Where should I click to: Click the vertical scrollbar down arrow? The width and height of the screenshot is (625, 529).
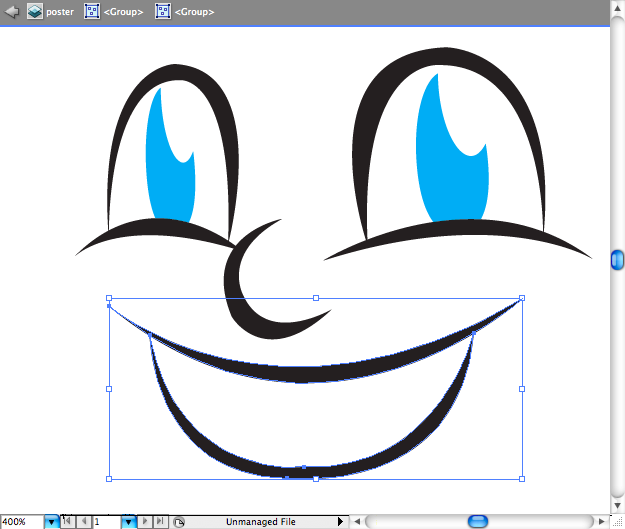tap(617, 505)
